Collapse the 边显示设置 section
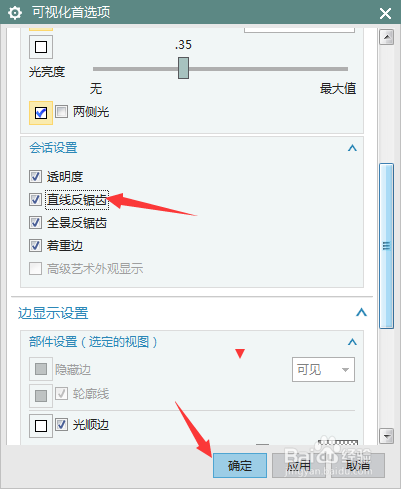The width and height of the screenshot is (401, 489). (x=361, y=313)
